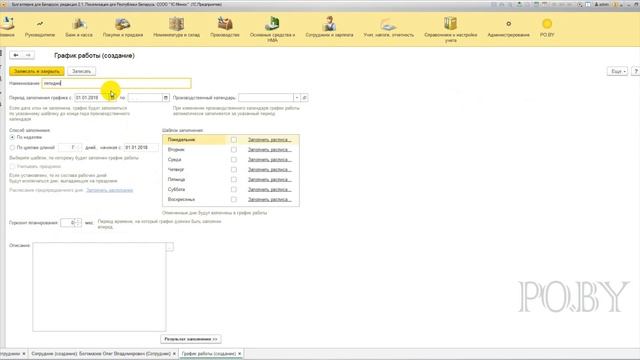Open the Сотрудники и зарплата section

click(x=329, y=28)
